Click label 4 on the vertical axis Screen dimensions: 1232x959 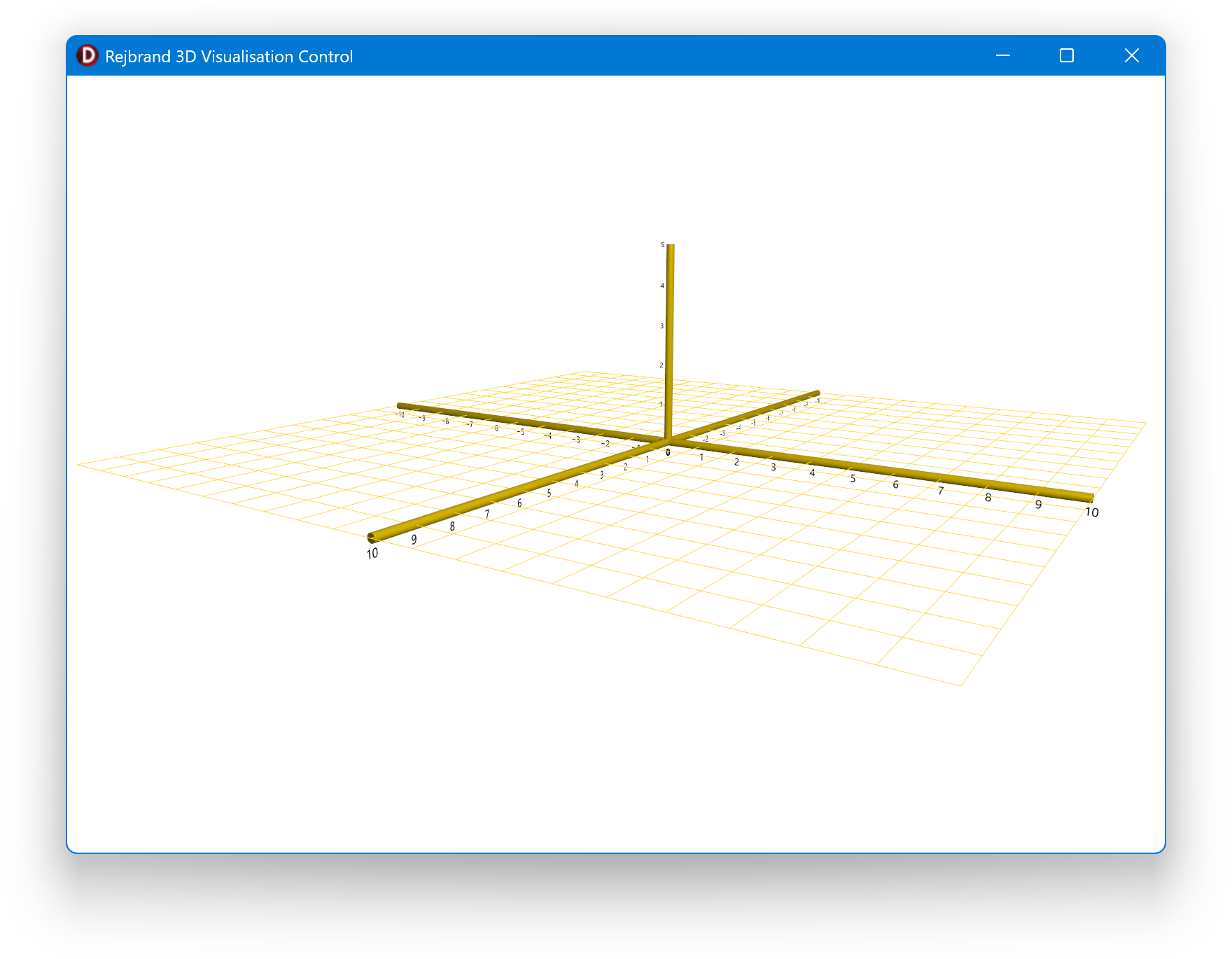point(662,286)
